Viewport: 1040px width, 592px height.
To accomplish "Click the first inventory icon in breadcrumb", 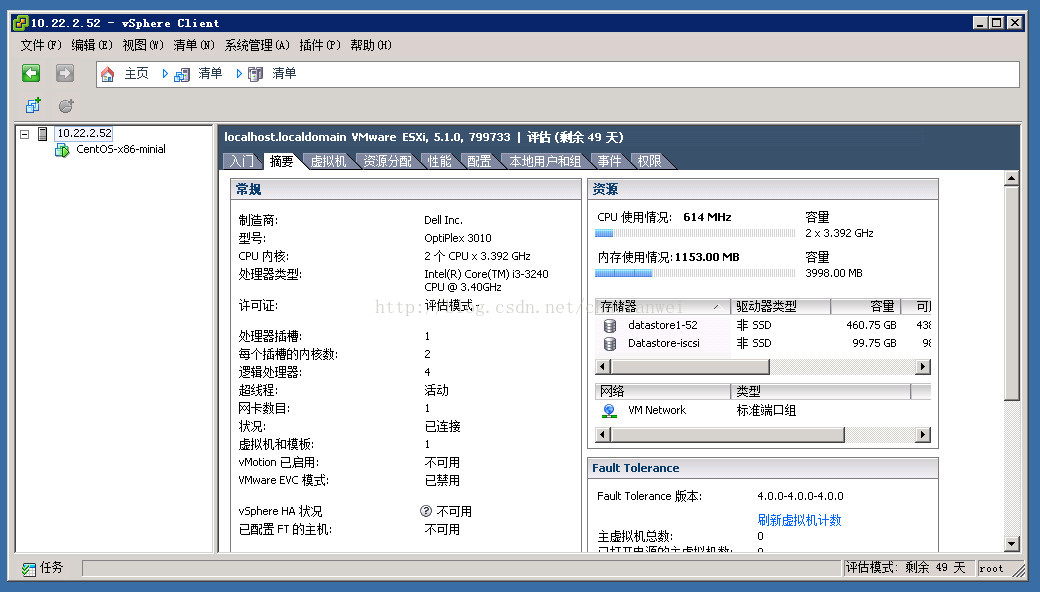I will (182, 74).
